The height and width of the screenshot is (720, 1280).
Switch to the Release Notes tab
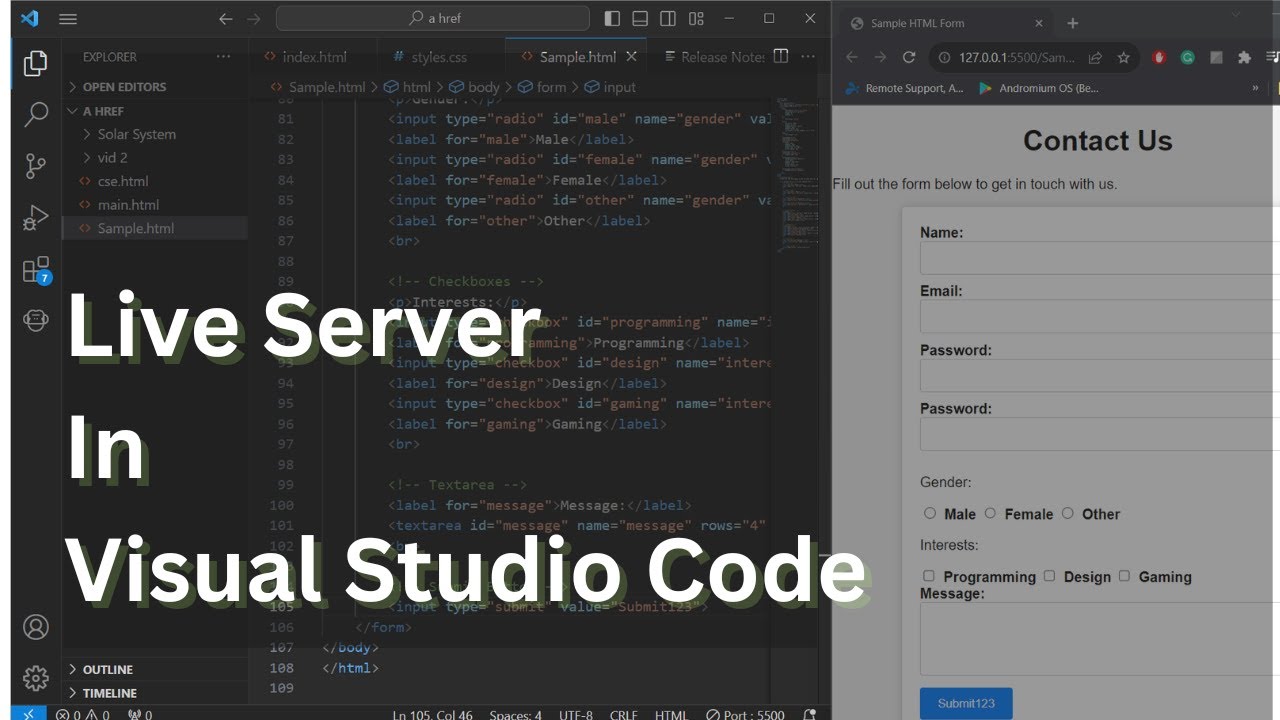[x=713, y=57]
